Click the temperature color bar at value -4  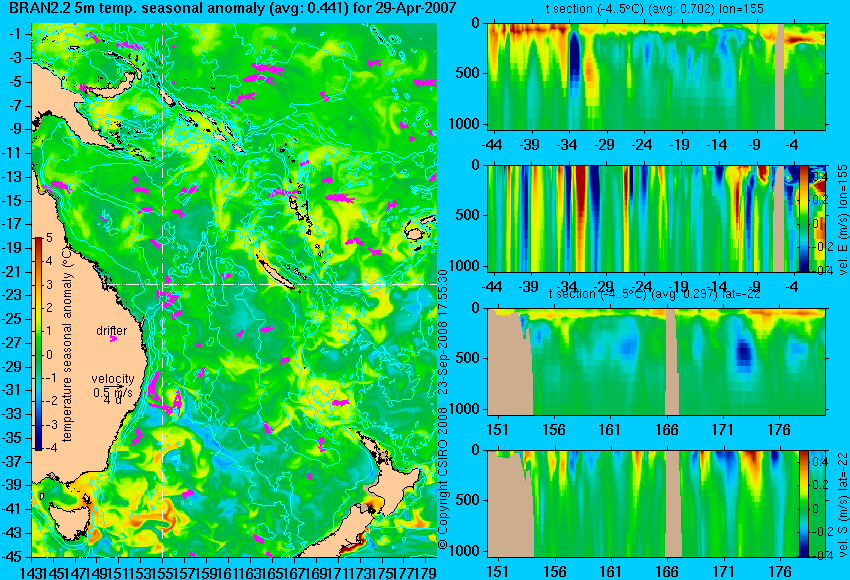(x=38, y=446)
